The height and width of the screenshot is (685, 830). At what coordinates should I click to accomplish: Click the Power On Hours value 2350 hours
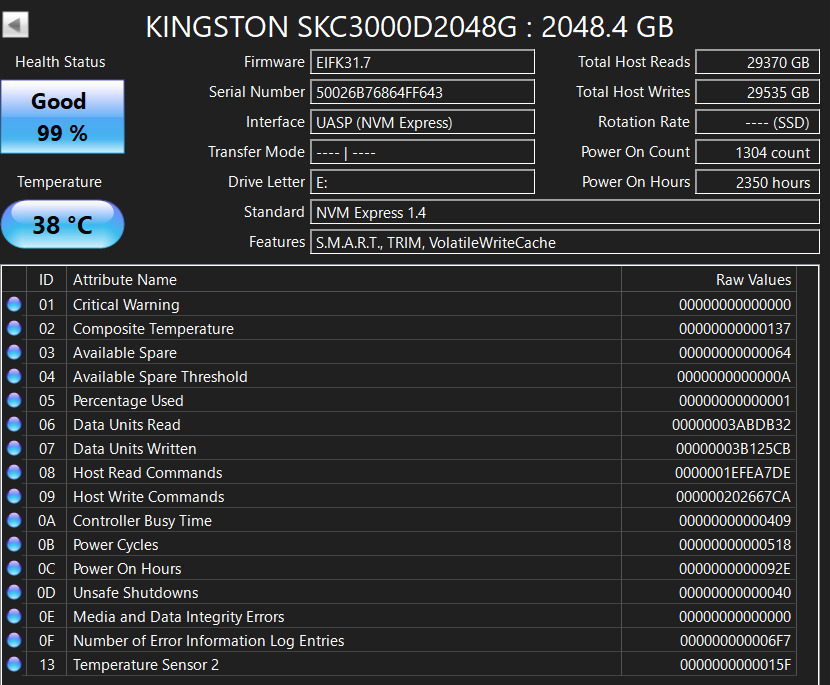pos(757,183)
